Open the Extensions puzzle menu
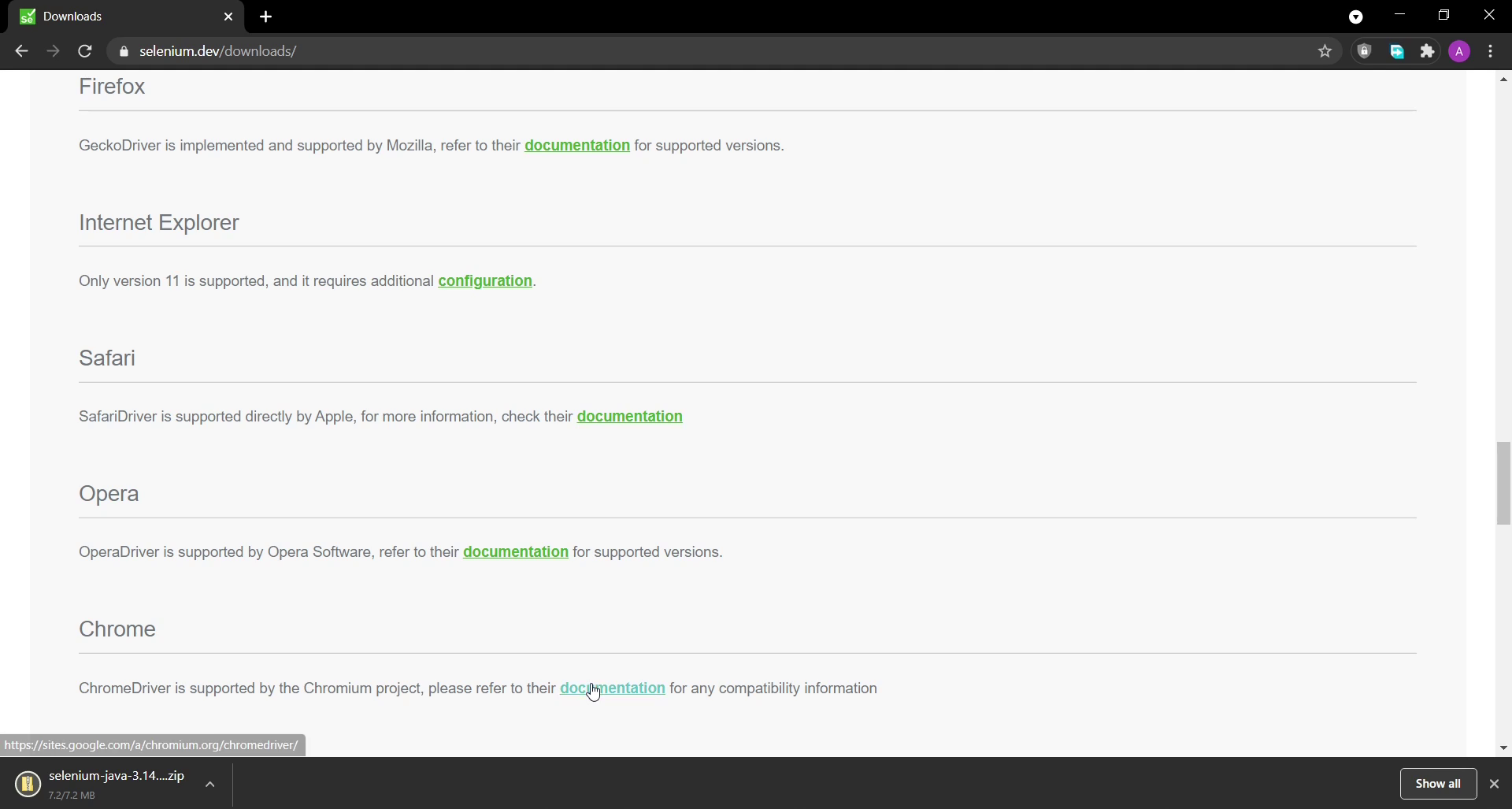This screenshot has width=1512, height=809. tap(1427, 51)
